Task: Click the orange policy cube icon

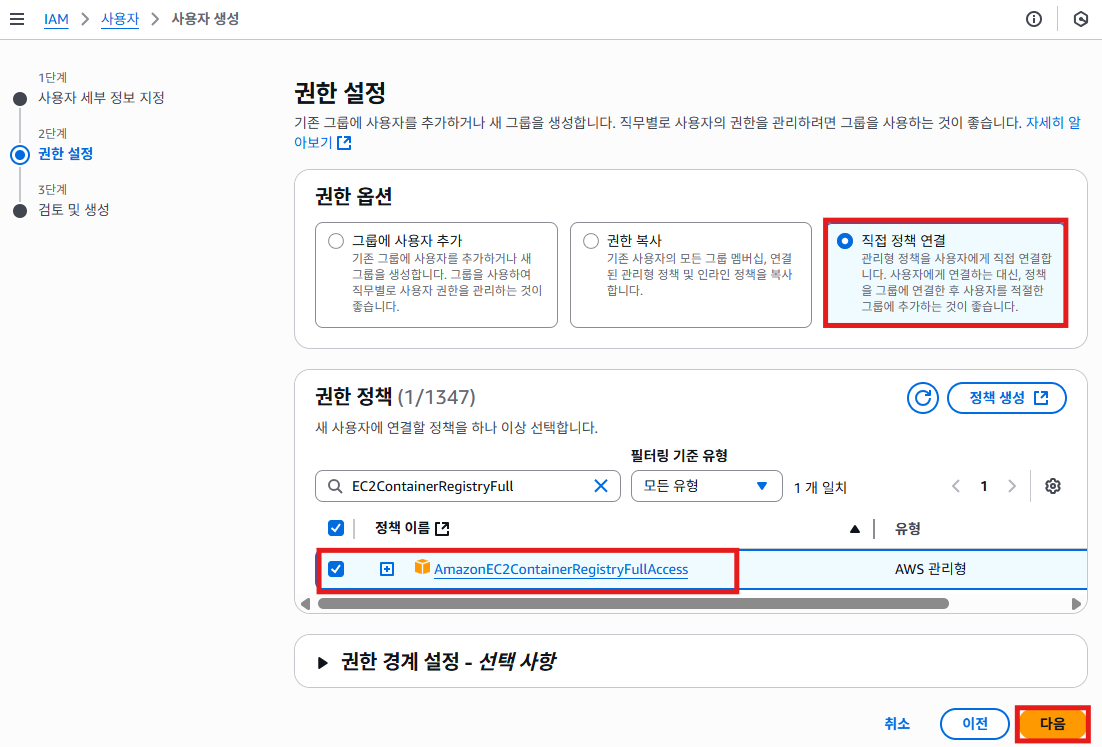Action: click(422, 567)
